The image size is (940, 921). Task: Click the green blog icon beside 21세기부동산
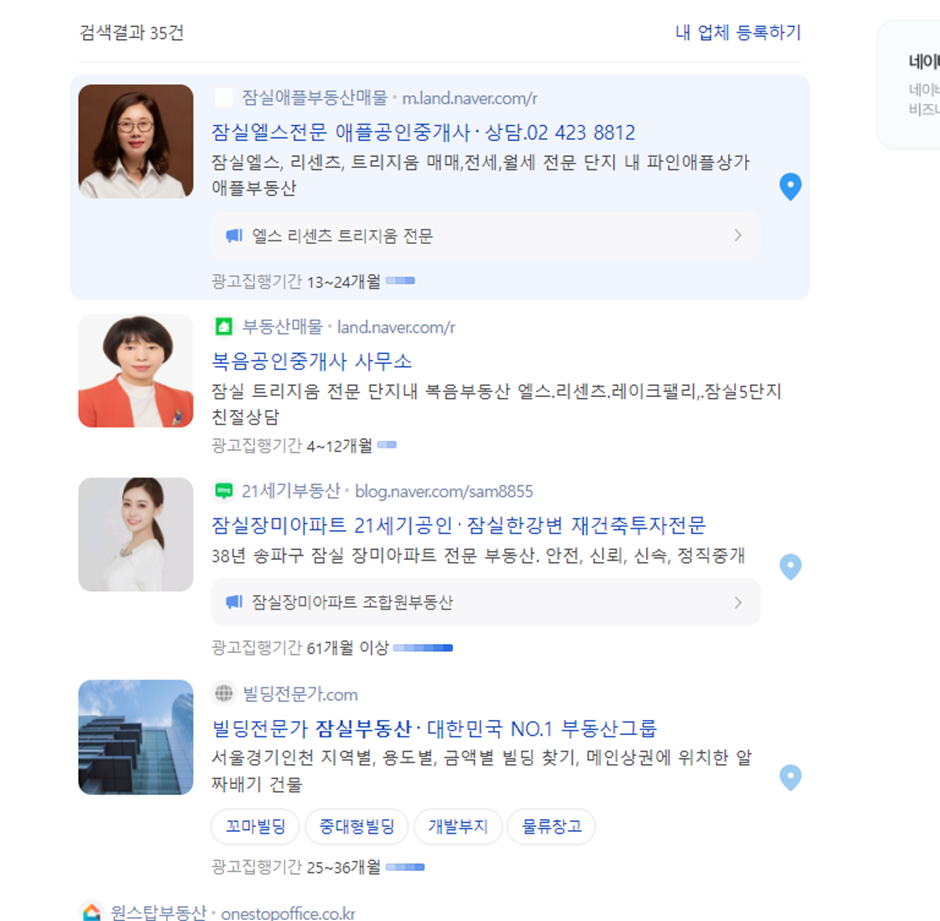tap(224, 491)
